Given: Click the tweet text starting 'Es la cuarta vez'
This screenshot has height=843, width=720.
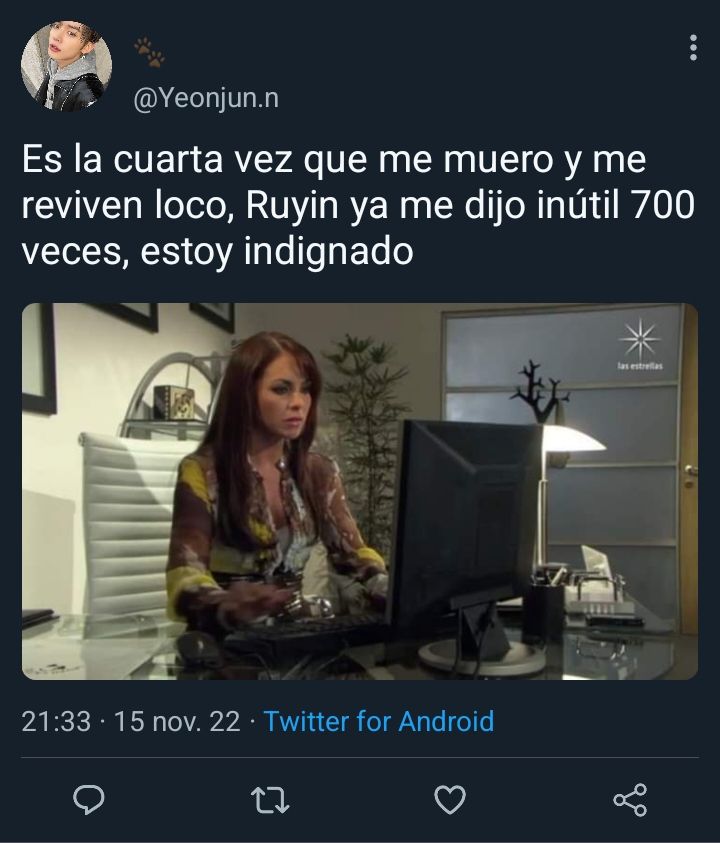Looking at the screenshot, I should (x=358, y=206).
